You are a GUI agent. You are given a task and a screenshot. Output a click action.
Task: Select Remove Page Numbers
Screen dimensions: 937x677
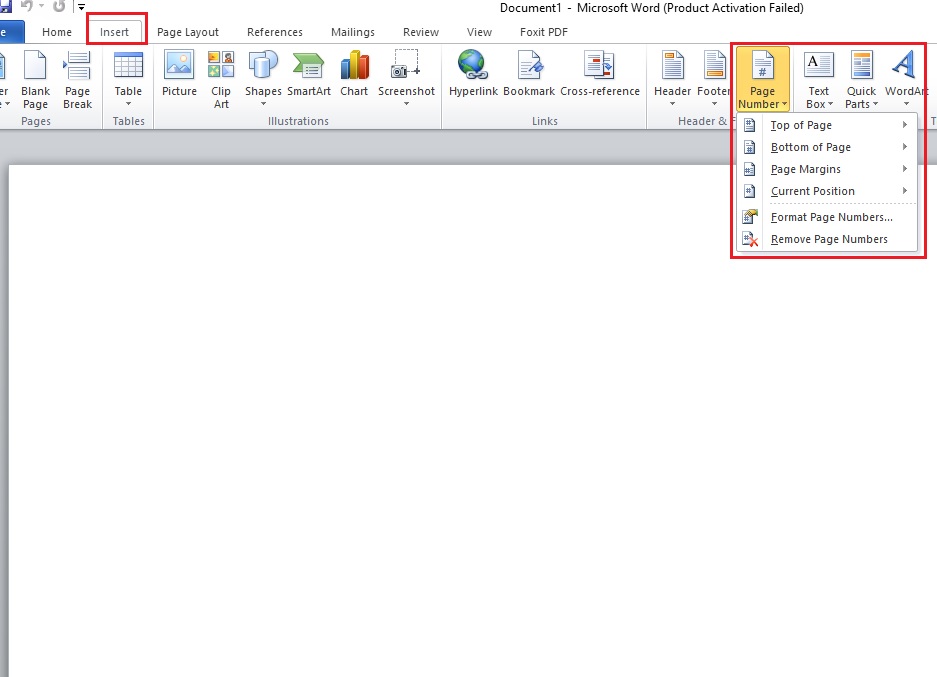pos(827,239)
